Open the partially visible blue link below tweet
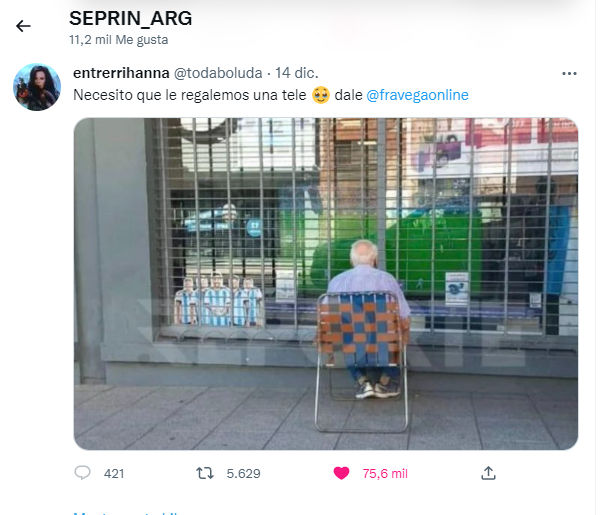611x515 pixels. point(127,513)
